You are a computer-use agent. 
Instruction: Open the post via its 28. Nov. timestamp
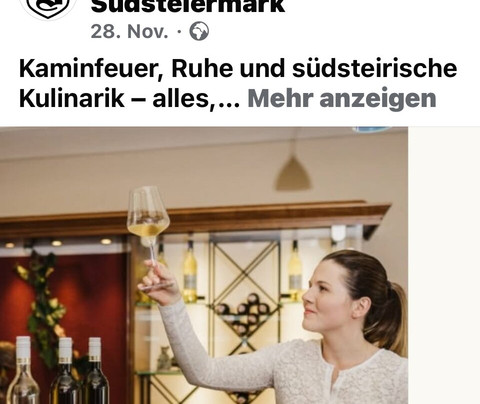click(129, 32)
